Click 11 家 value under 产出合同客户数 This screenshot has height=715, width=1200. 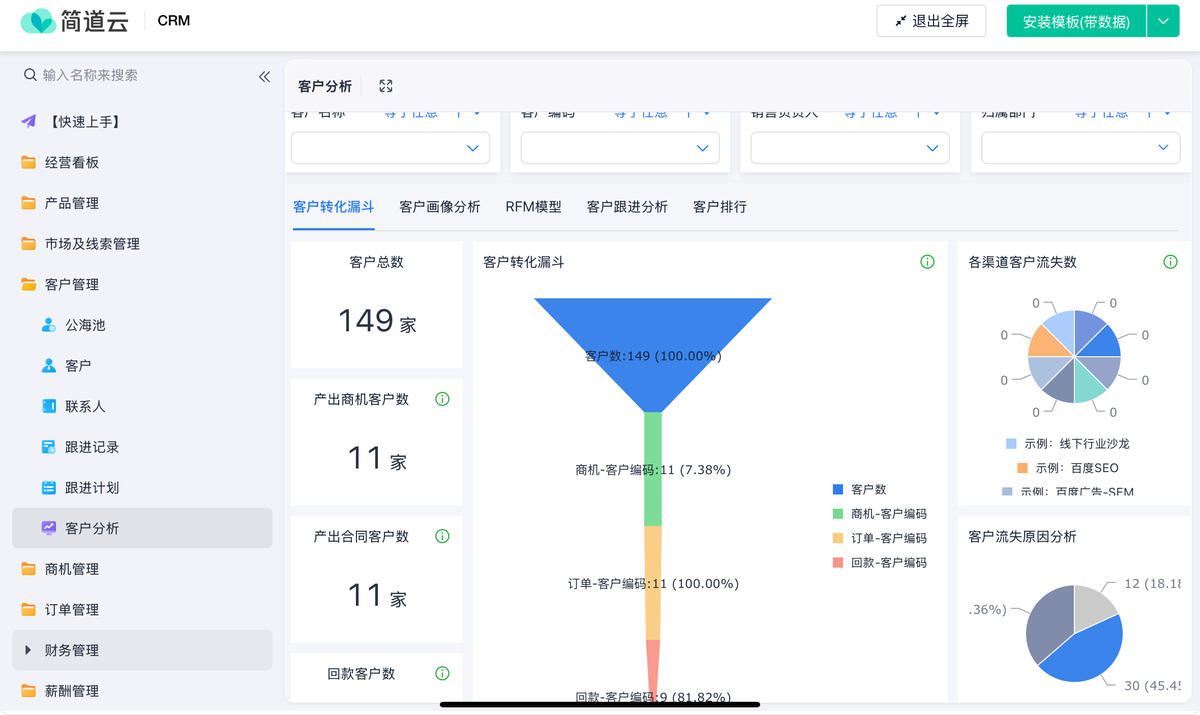pyautogui.click(x=377, y=595)
